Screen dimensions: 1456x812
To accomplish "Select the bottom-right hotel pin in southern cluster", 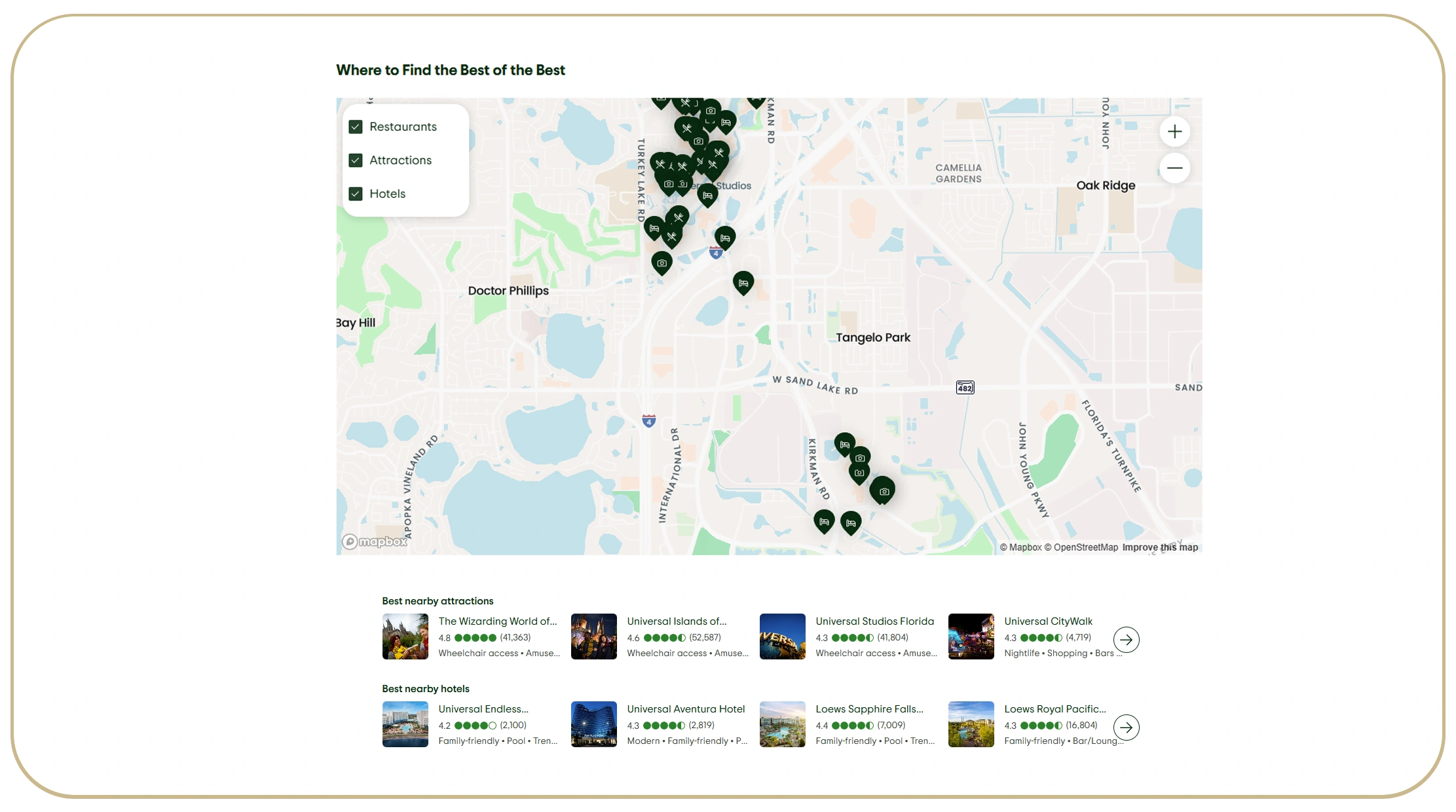I will click(x=851, y=523).
